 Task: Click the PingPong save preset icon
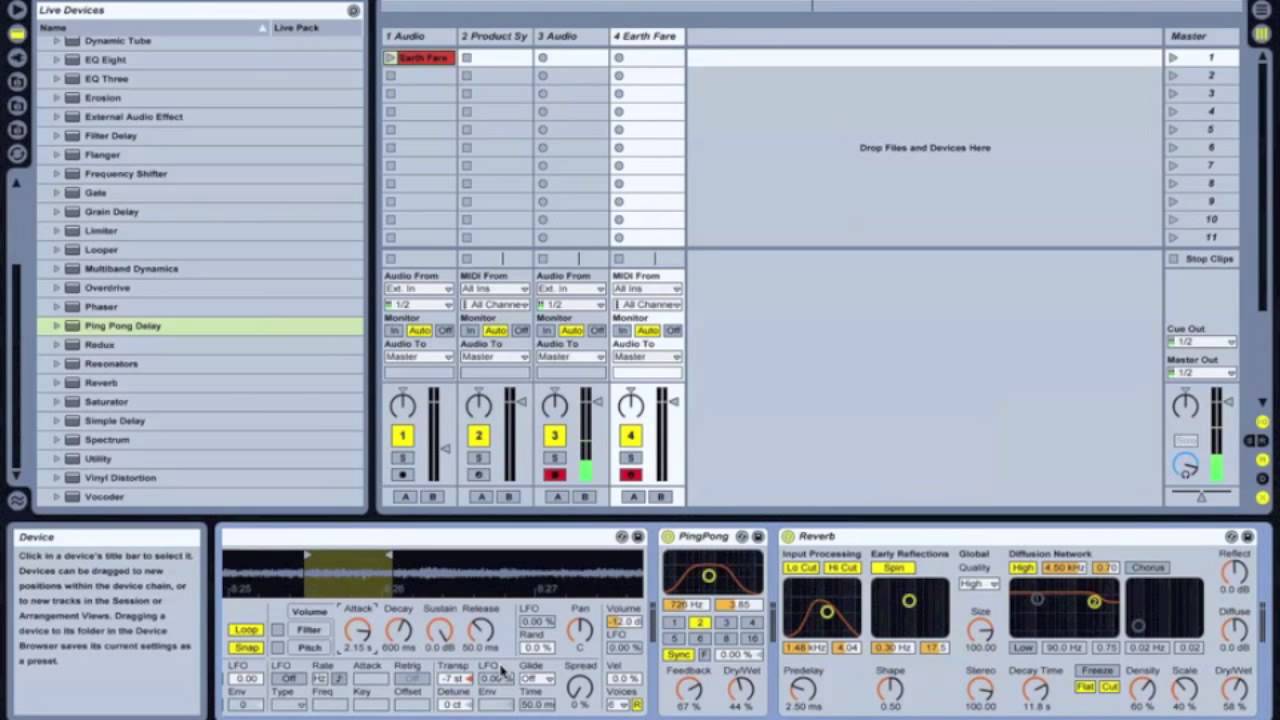tap(758, 537)
